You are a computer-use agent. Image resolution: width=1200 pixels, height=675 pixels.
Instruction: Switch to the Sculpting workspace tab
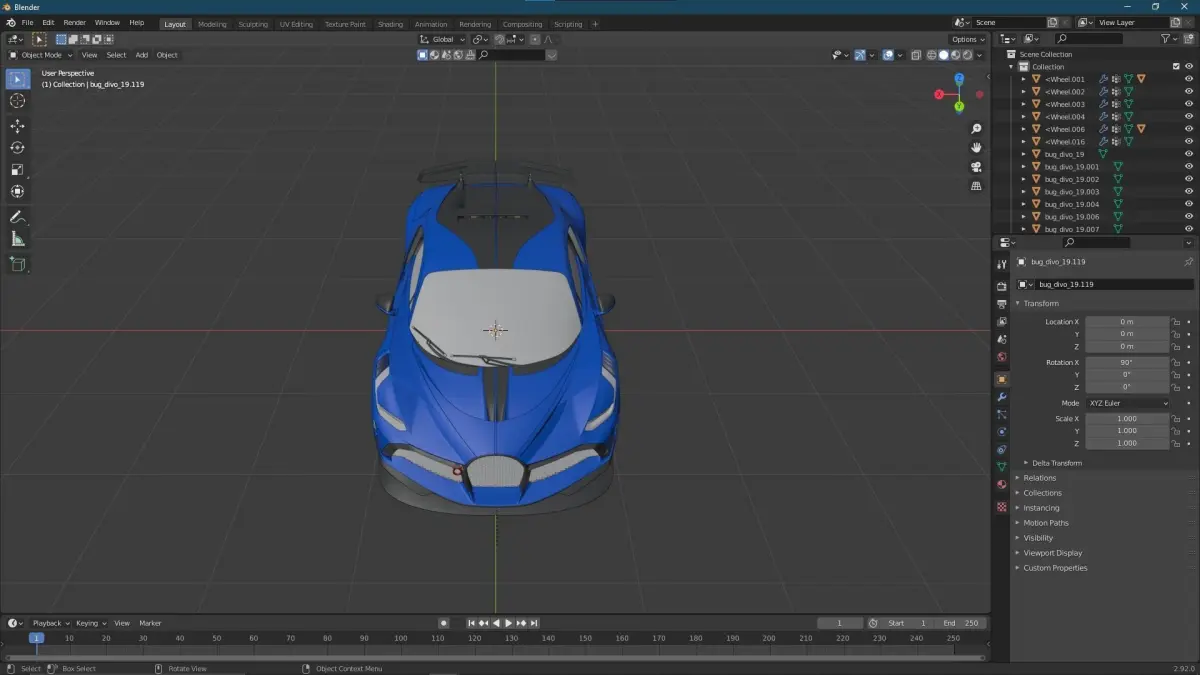pyautogui.click(x=253, y=24)
